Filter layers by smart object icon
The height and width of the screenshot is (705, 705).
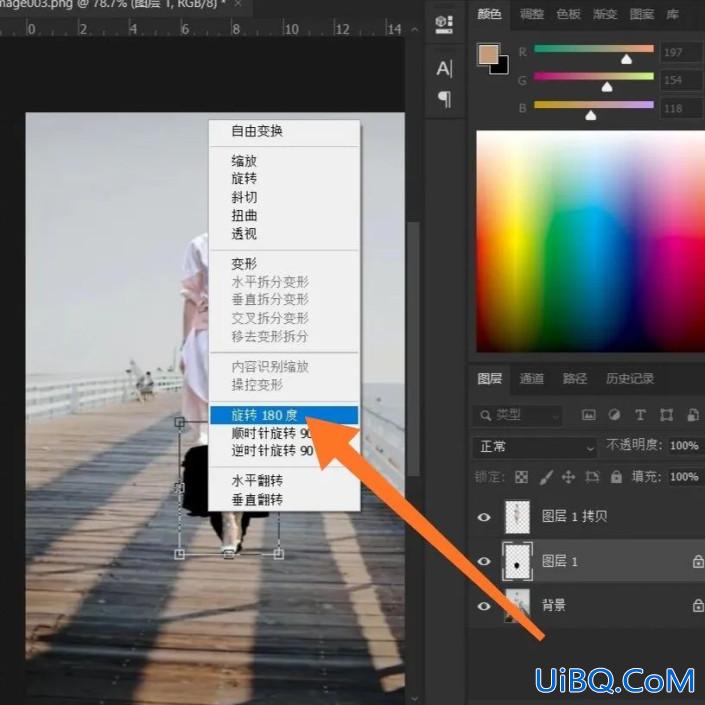click(x=693, y=415)
